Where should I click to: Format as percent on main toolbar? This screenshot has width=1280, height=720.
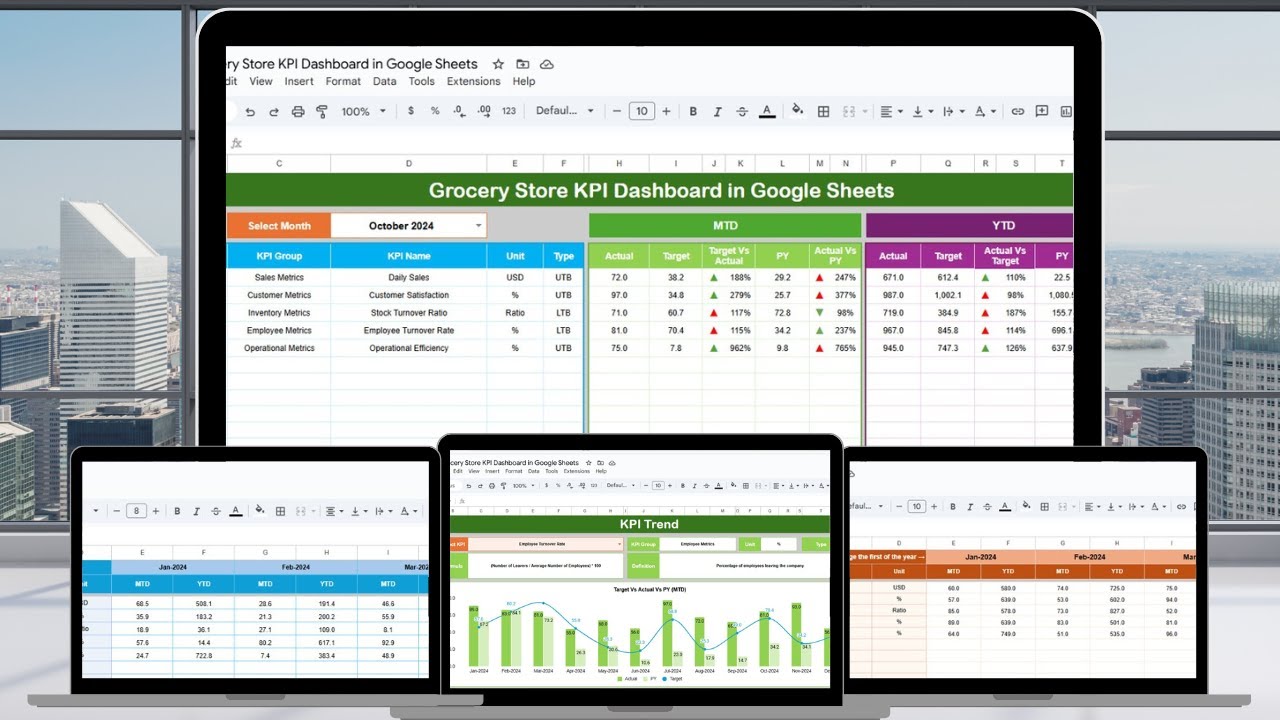(435, 111)
